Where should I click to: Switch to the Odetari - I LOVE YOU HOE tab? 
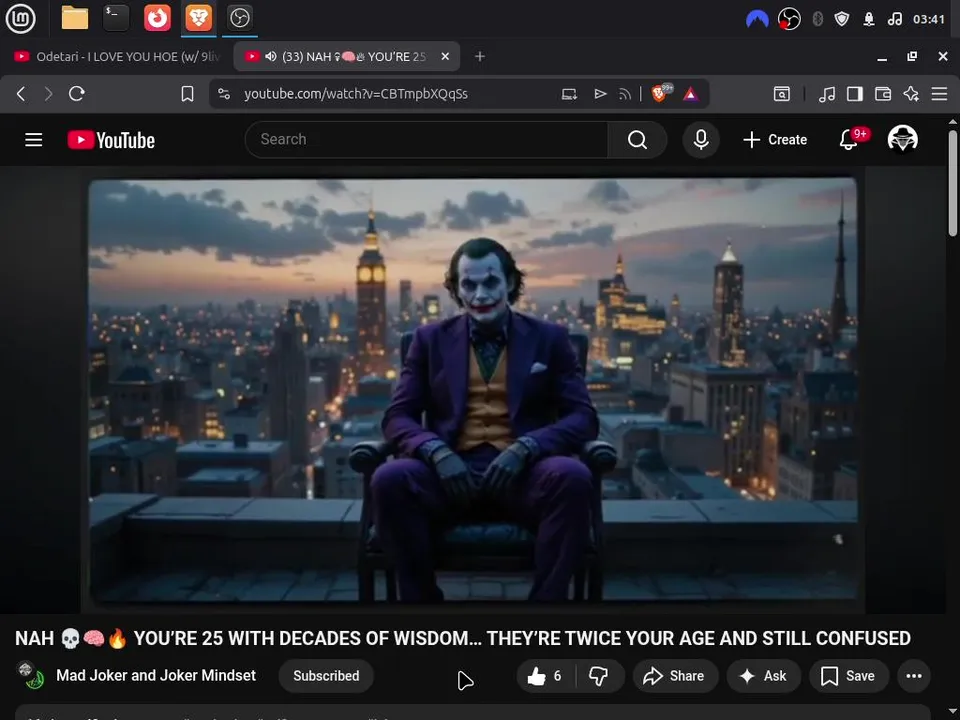(x=116, y=56)
